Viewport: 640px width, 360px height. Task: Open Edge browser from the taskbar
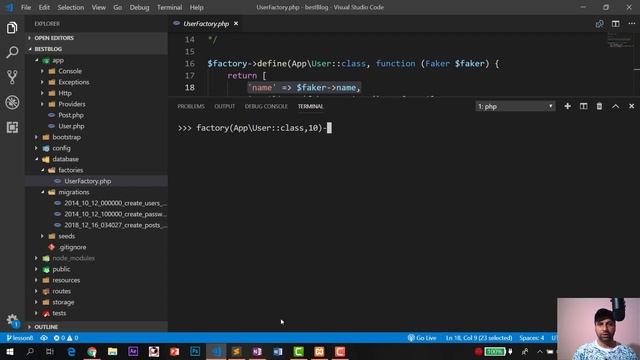click(71, 351)
